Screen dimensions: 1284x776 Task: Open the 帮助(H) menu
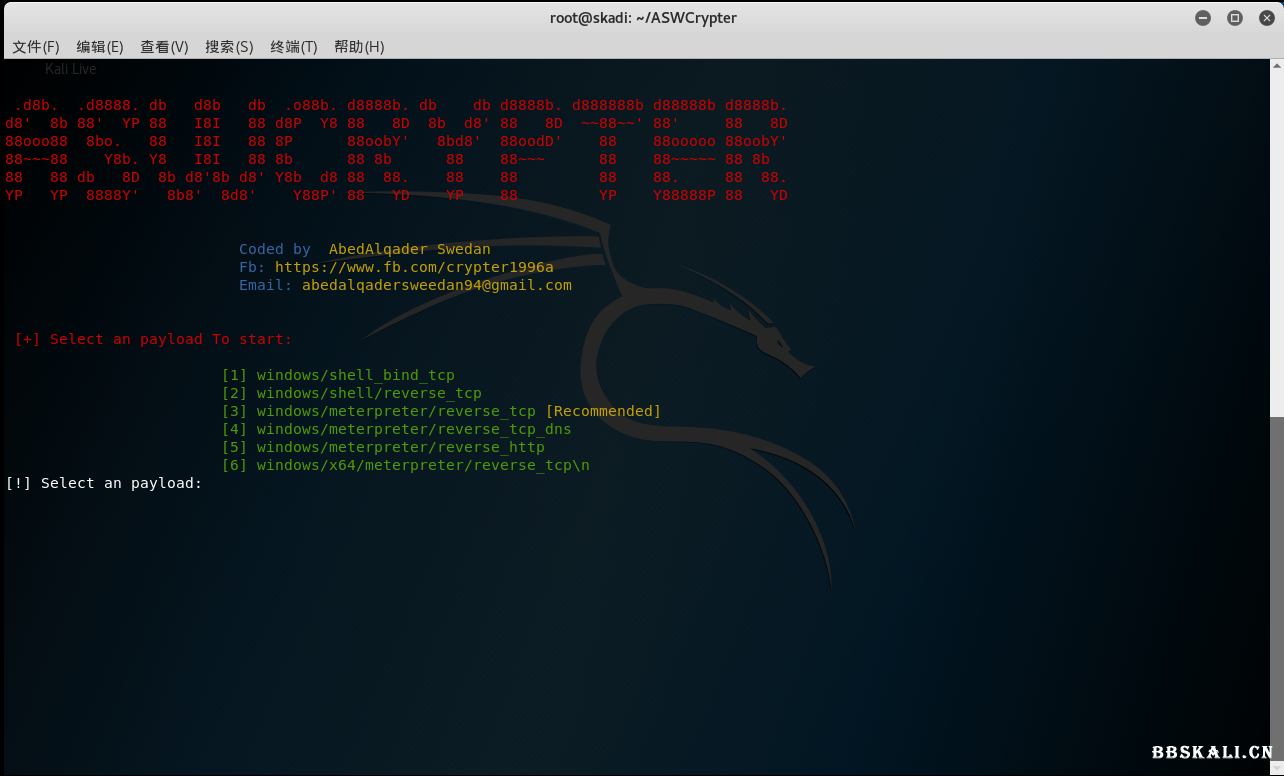(359, 47)
